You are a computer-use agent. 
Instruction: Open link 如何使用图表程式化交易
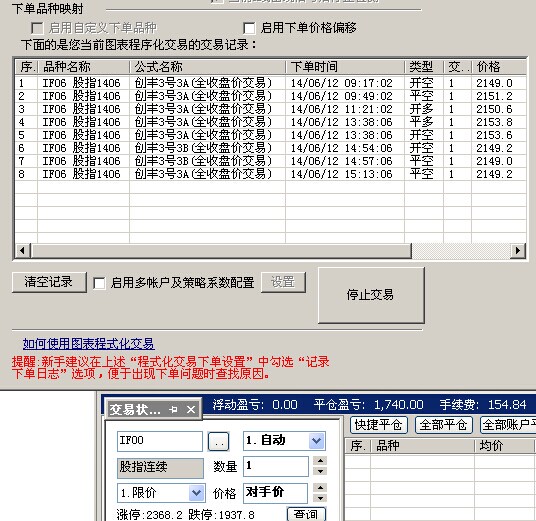[x=89, y=344]
